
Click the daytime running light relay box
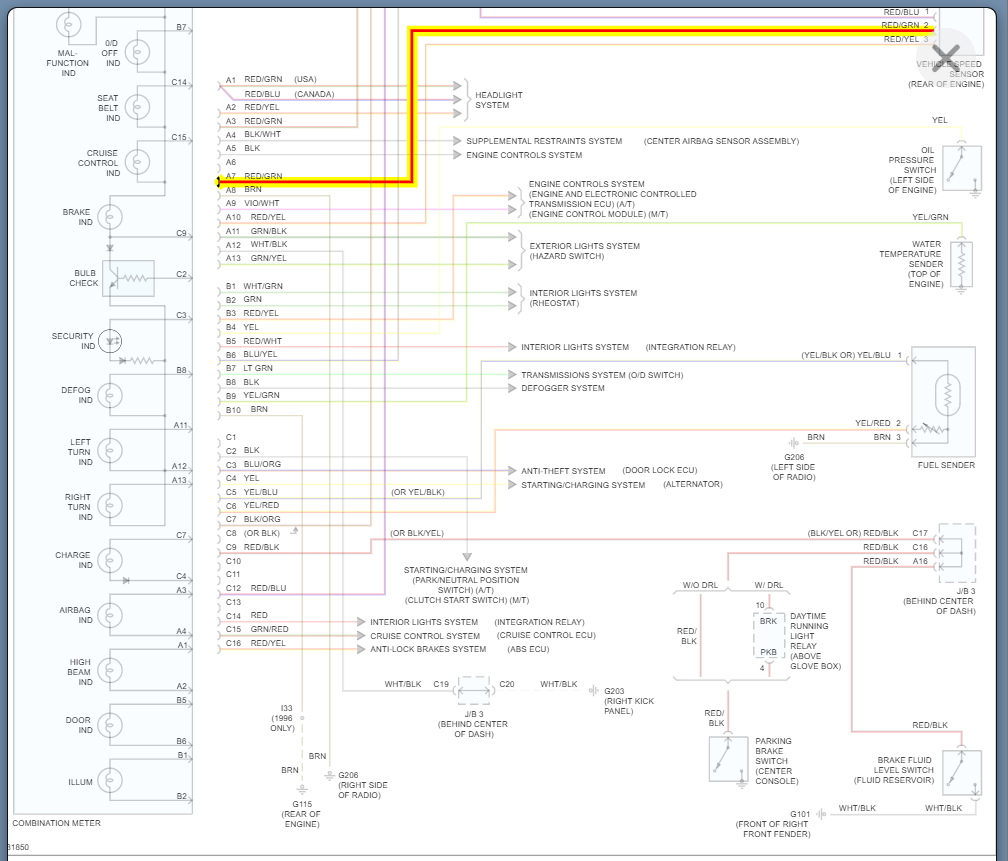click(768, 636)
